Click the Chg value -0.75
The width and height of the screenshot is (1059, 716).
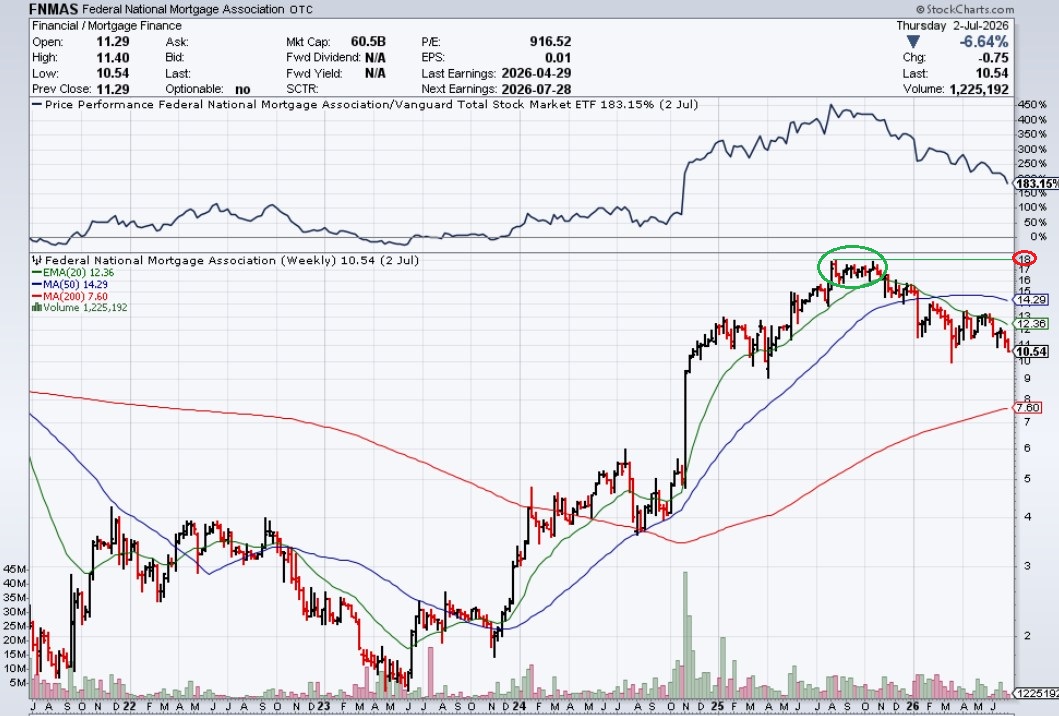click(993, 57)
